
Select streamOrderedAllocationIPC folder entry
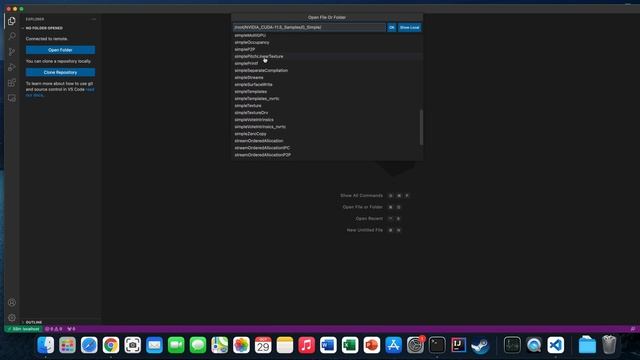(x=327, y=148)
